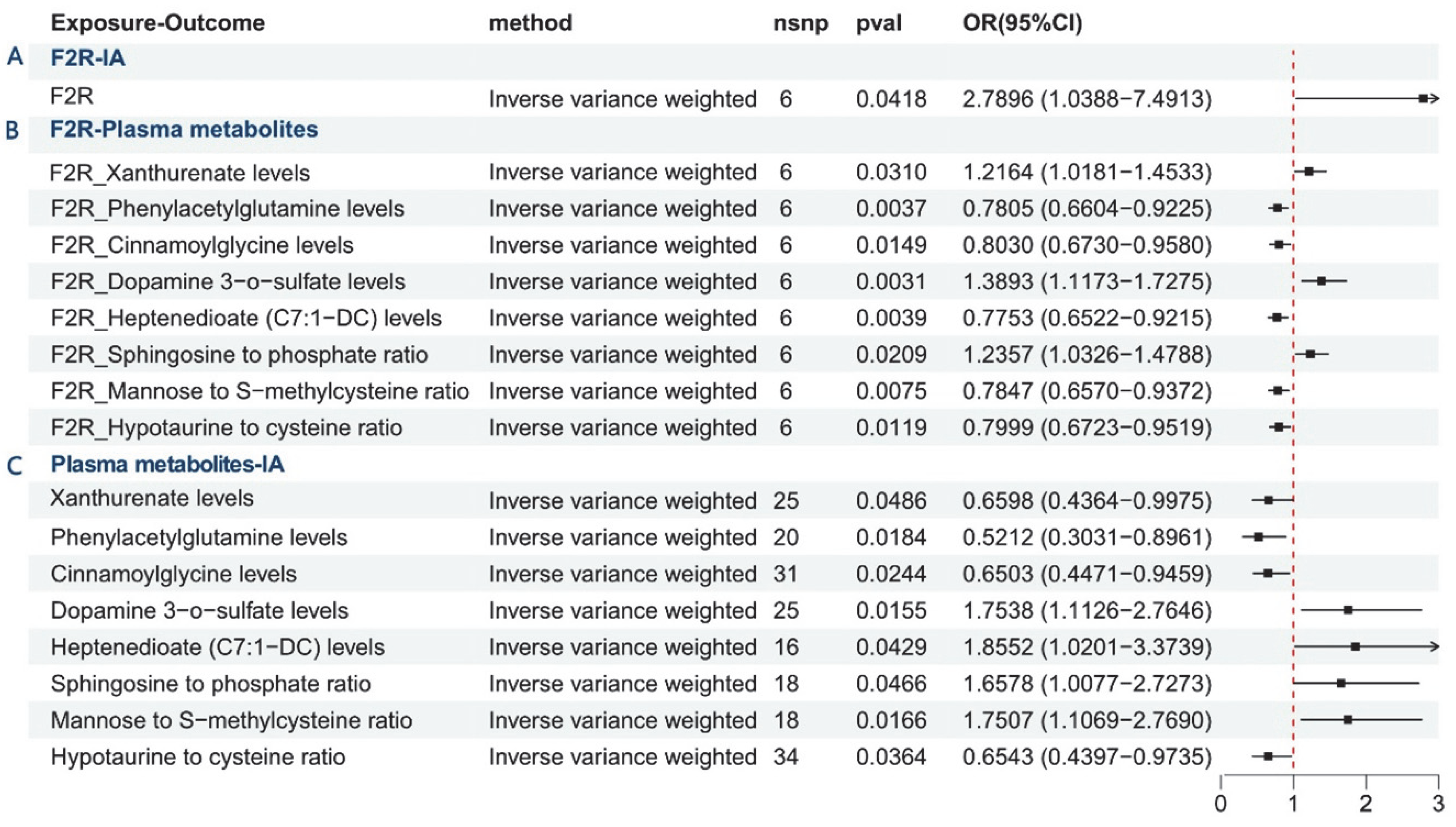Click the OR(95%CI) column header
Image resolution: width=1456 pixels, height=827 pixels.
point(1022,23)
